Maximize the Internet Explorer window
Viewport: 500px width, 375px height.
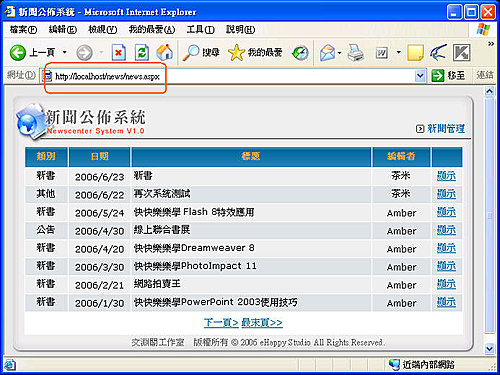point(471,12)
